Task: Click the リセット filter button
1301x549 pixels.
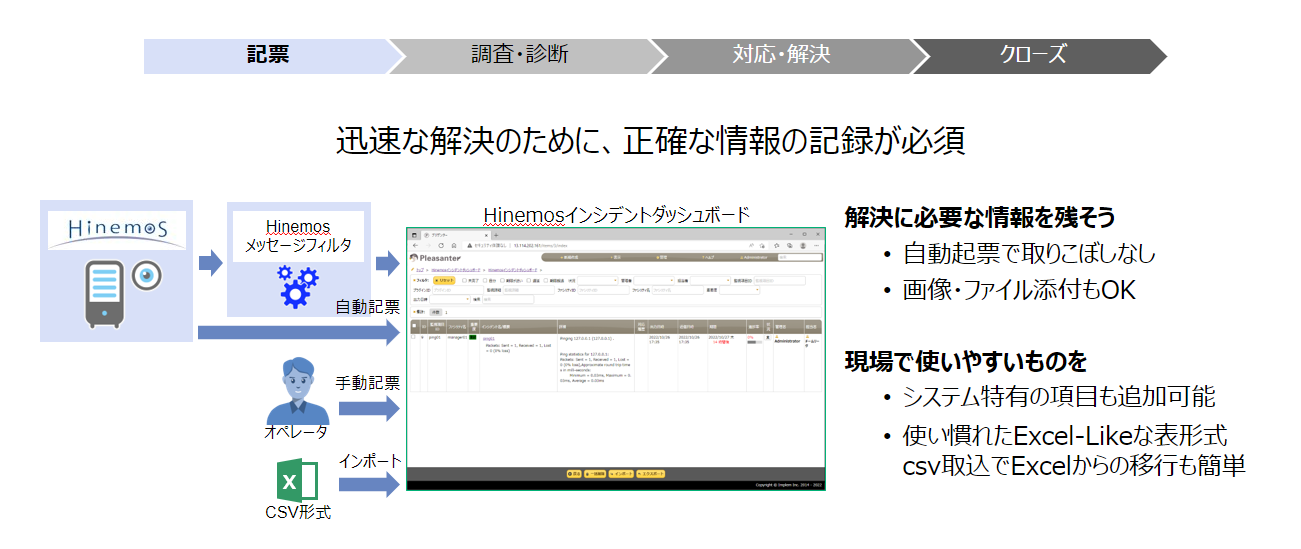Action: pos(444,280)
